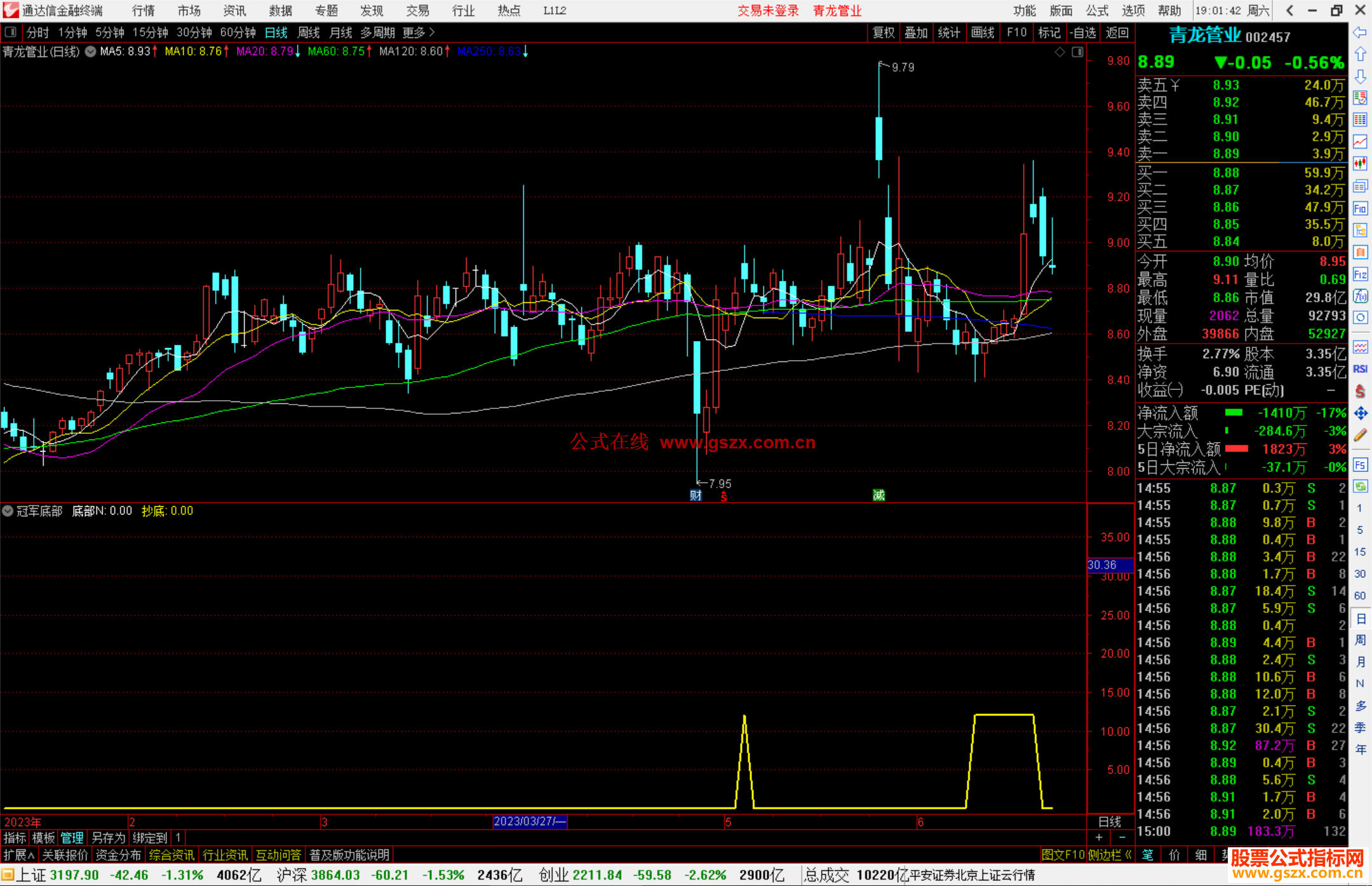Open the f(x) formula manager icon

coord(1360,296)
